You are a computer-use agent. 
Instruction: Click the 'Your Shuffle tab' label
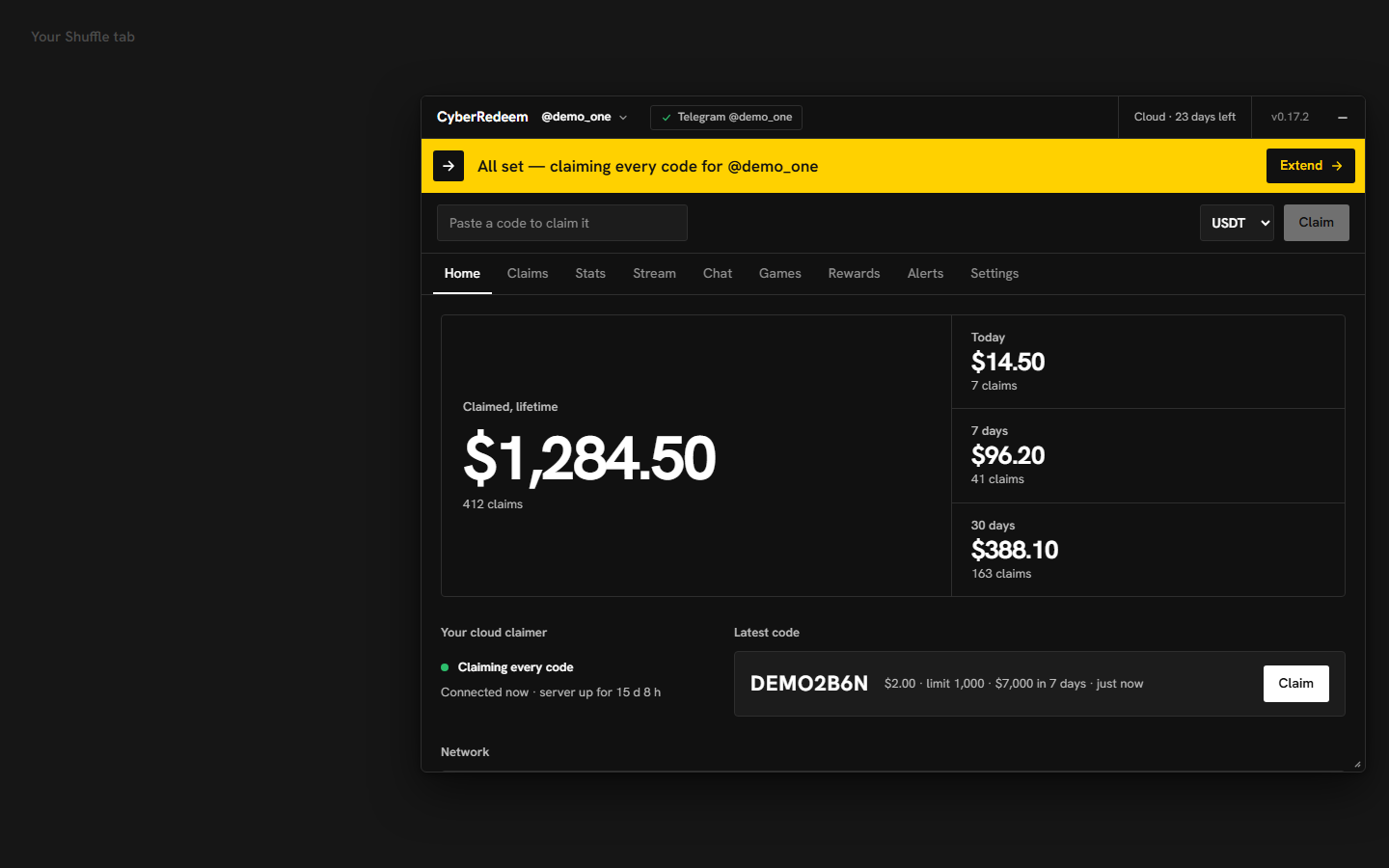tap(83, 37)
